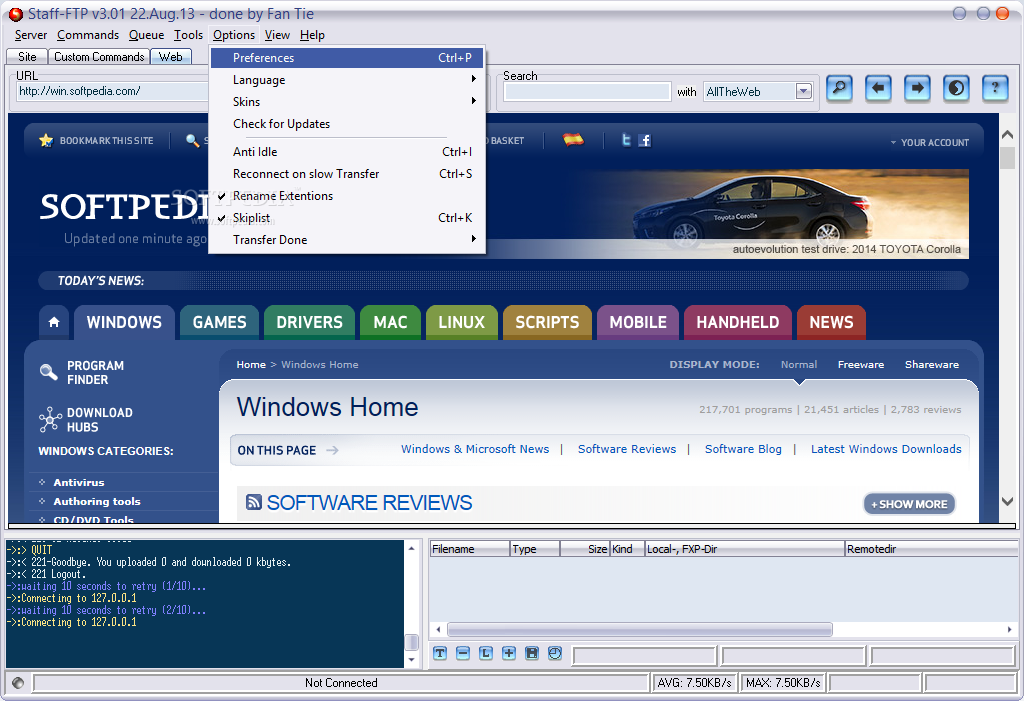Click the magnifier search button in web toolbar
Screen dimensions: 1024x701
pyautogui.click(x=839, y=88)
